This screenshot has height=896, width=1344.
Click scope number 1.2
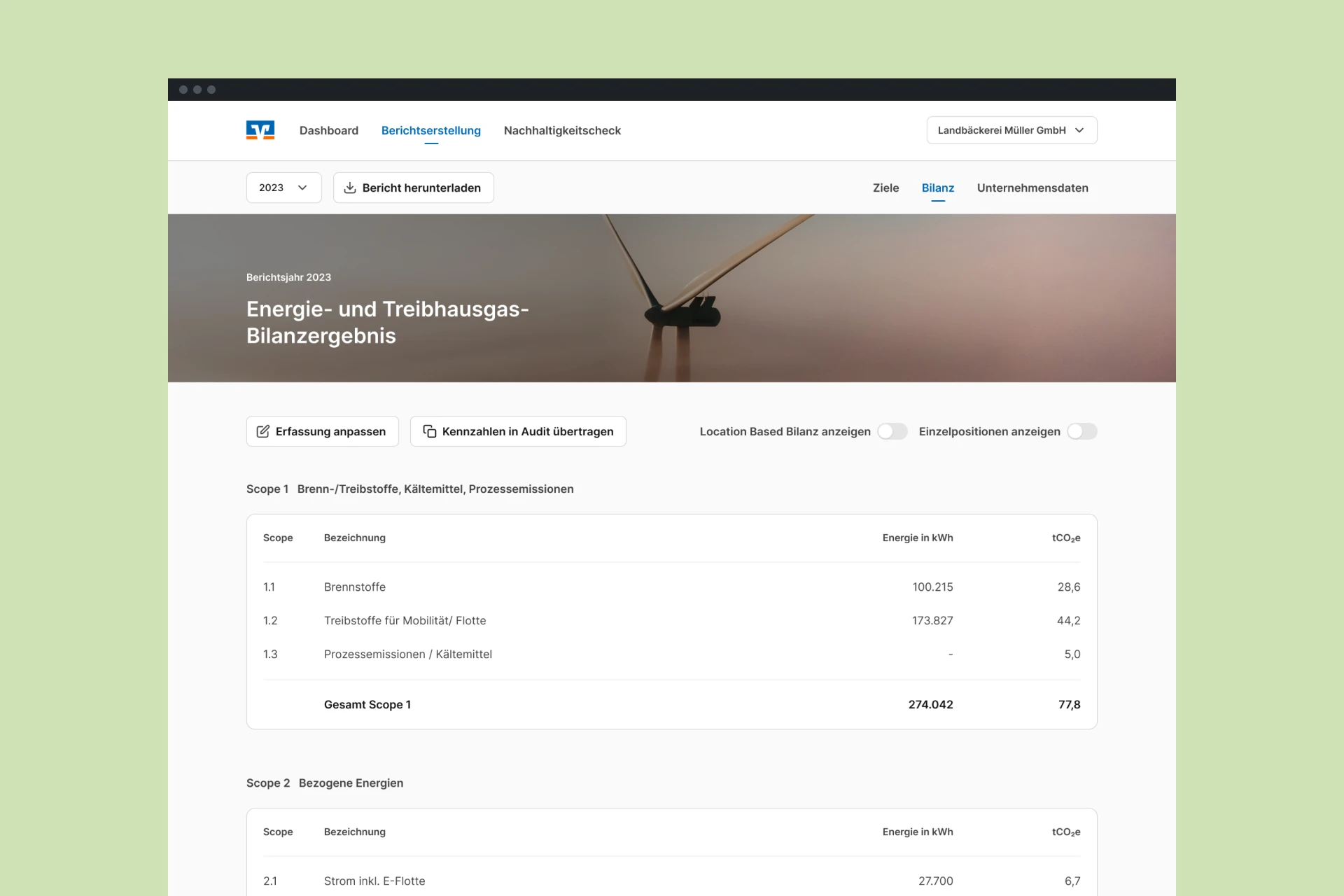pos(270,620)
